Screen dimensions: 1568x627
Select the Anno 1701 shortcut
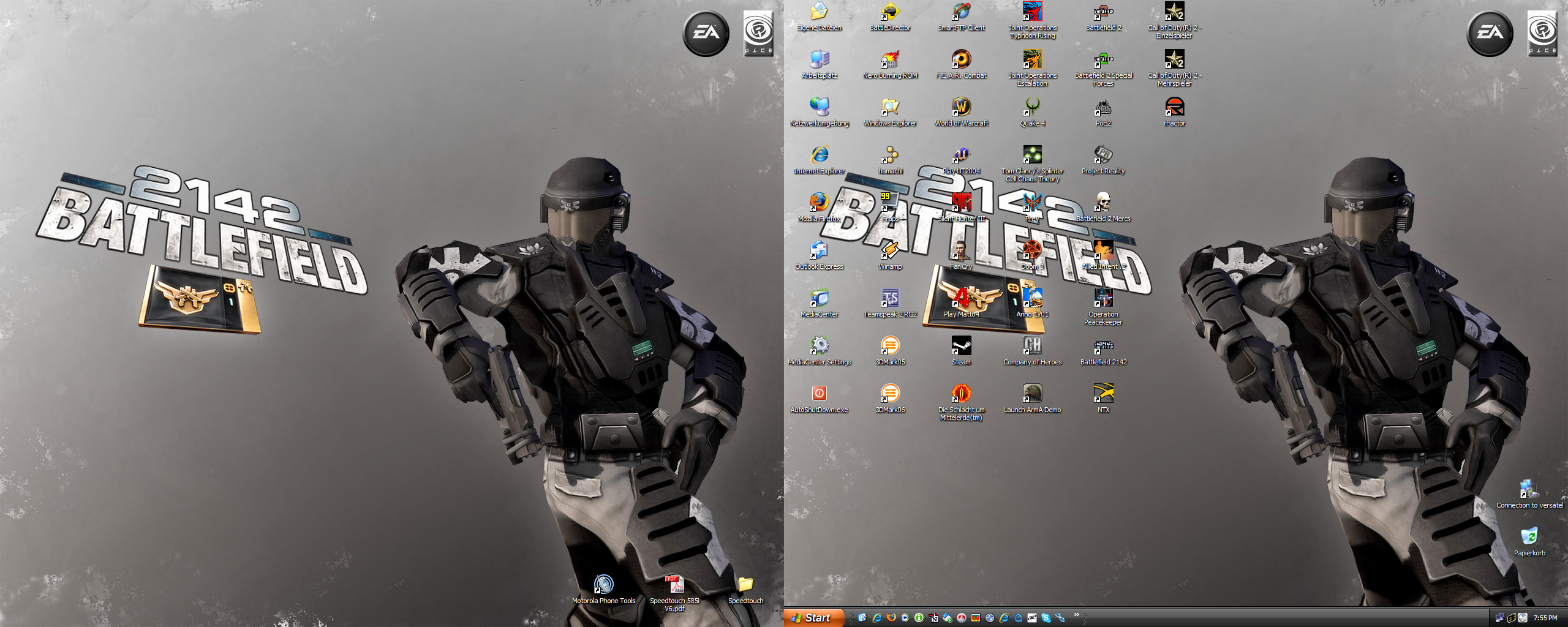click(1032, 303)
